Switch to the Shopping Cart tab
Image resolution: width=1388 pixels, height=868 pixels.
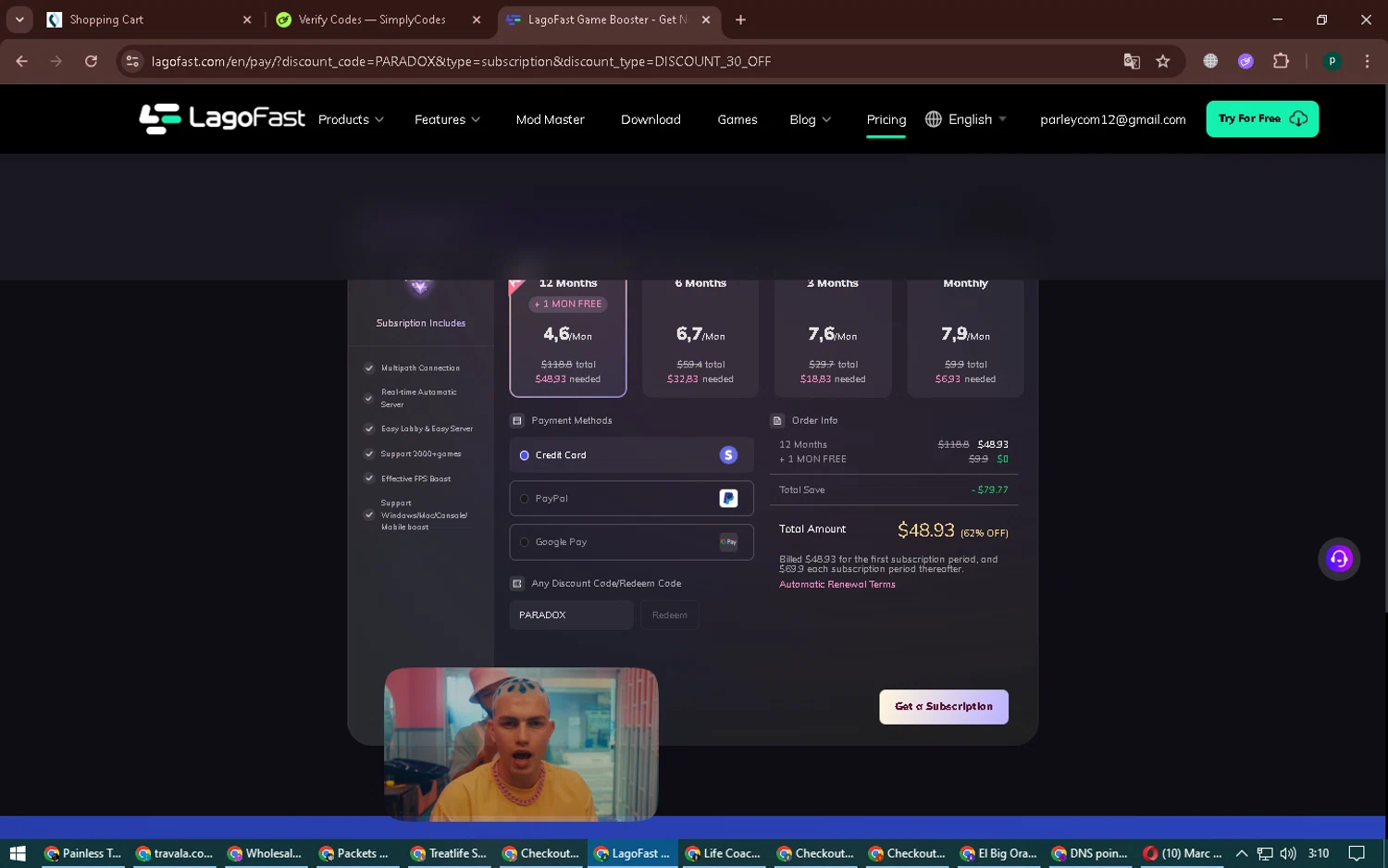(x=148, y=19)
